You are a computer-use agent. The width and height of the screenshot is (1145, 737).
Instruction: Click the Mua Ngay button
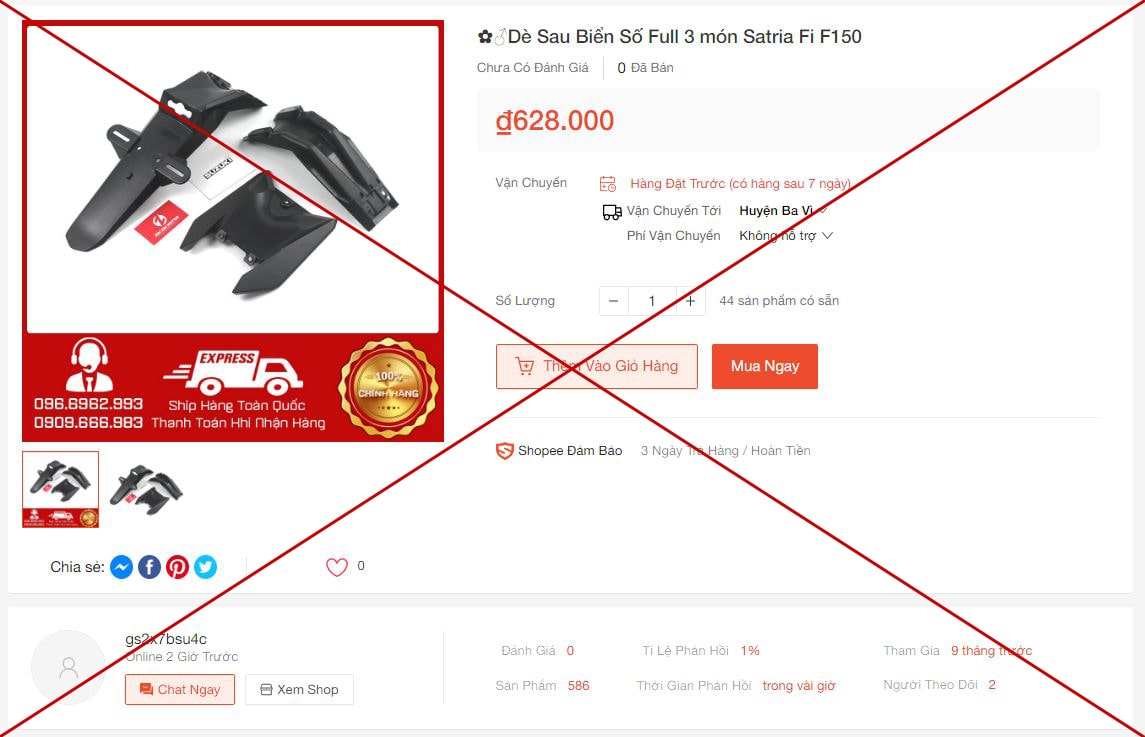[x=765, y=366]
